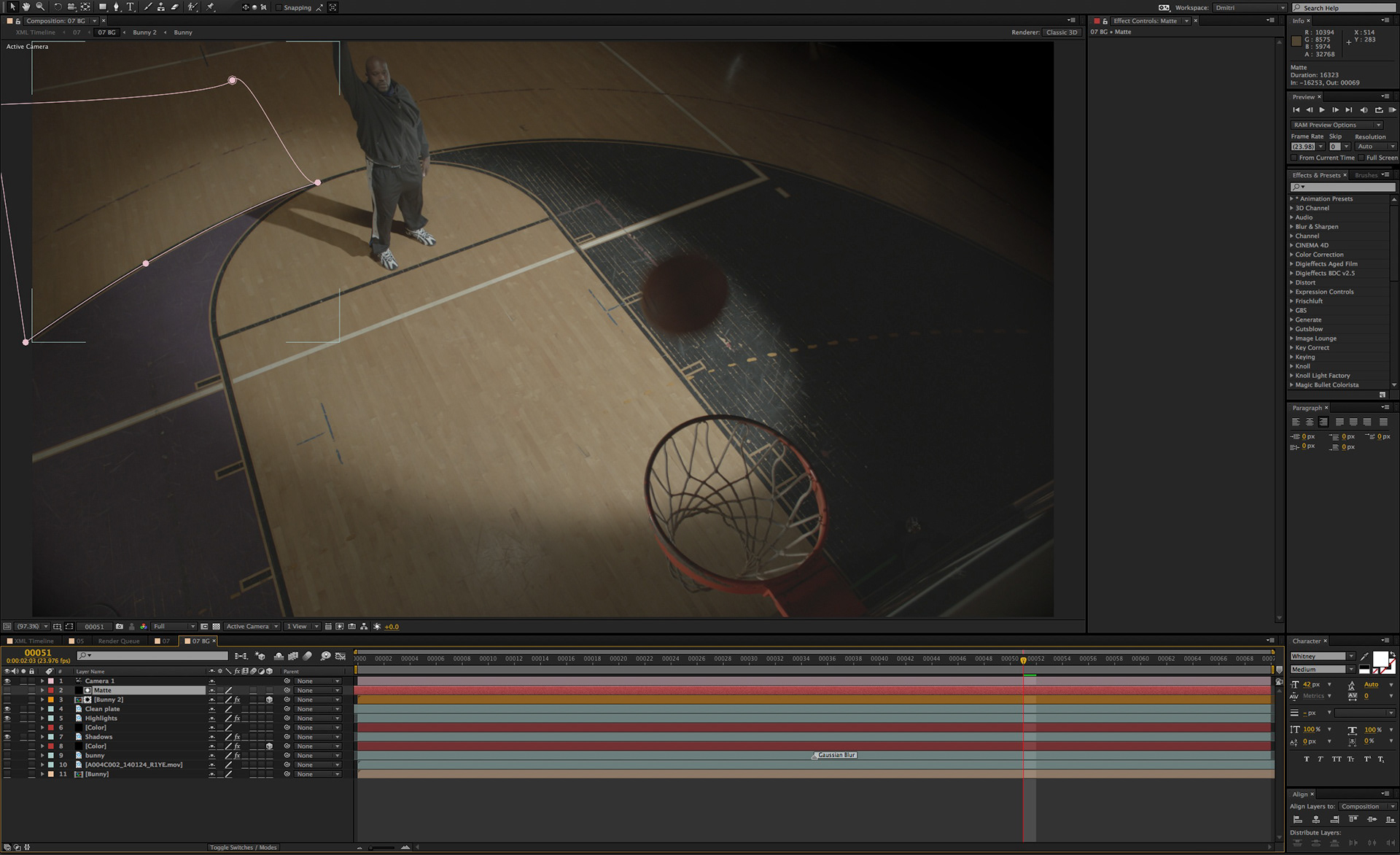Enable the Snapping checkbox
The height and width of the screenshot is (855, 1400).
pos(279,7)
